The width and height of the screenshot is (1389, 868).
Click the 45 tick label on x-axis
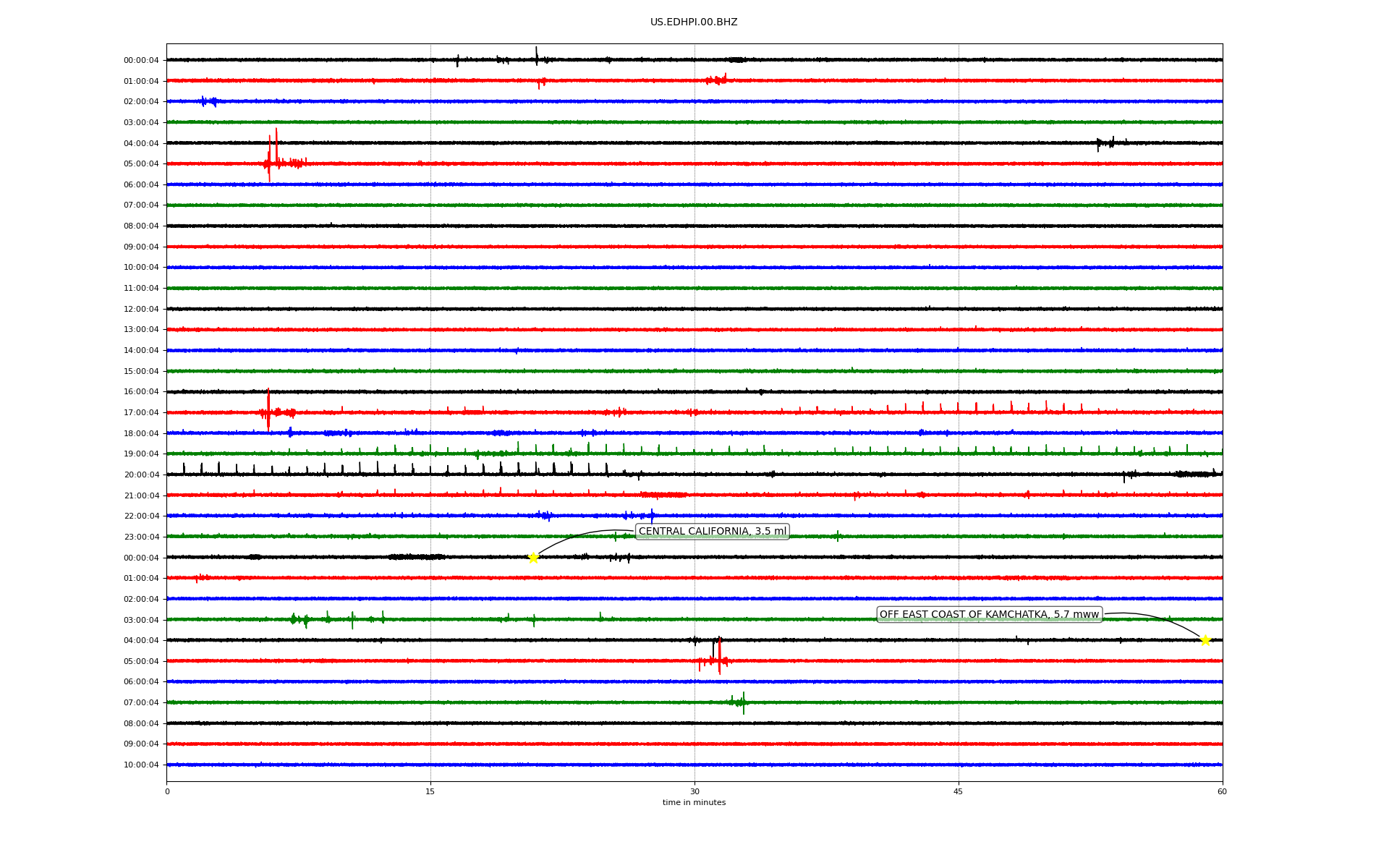pyautogui.click(x=958, y=791)
